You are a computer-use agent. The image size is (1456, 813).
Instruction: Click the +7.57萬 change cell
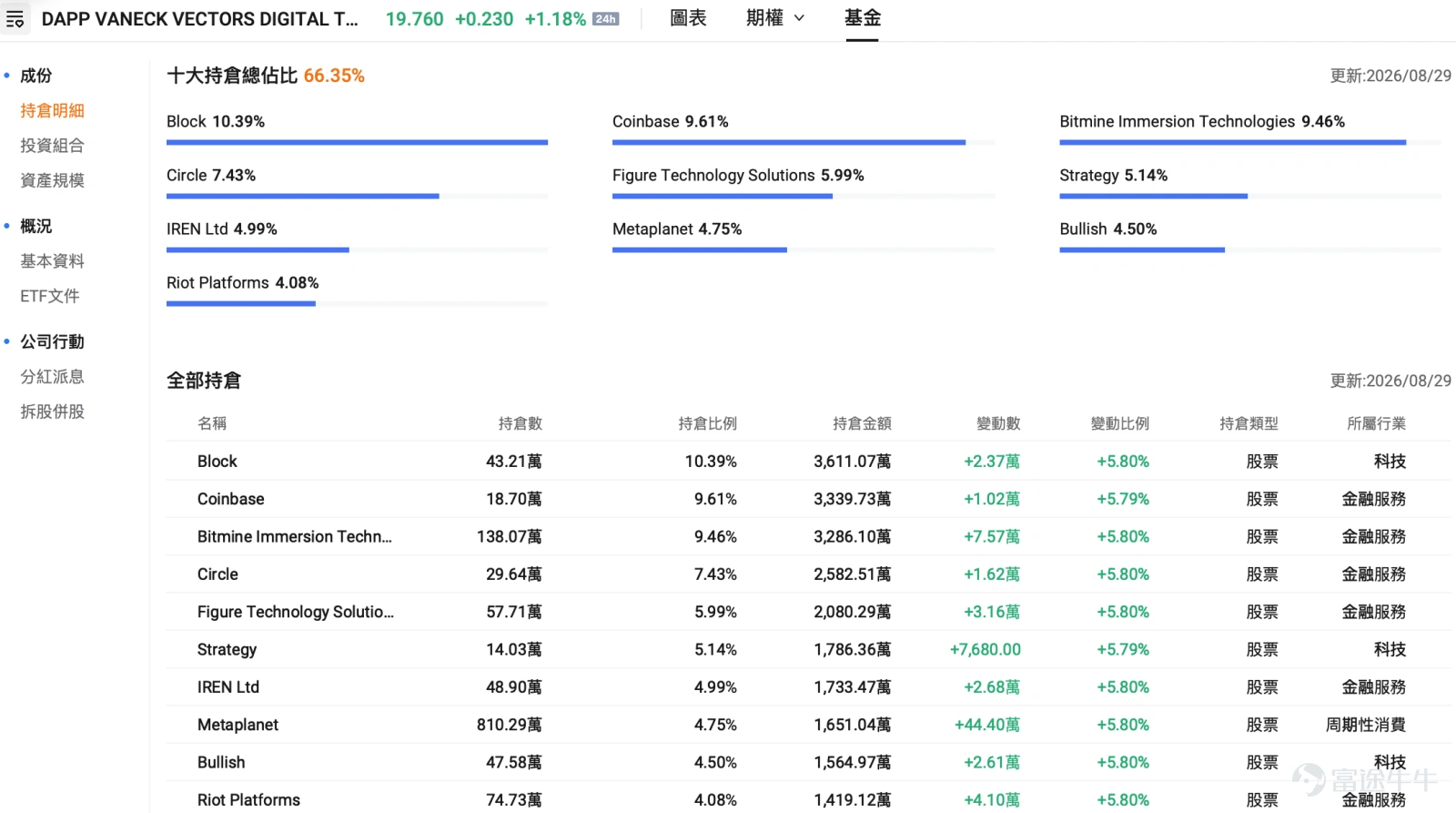(x=992, y=537)
